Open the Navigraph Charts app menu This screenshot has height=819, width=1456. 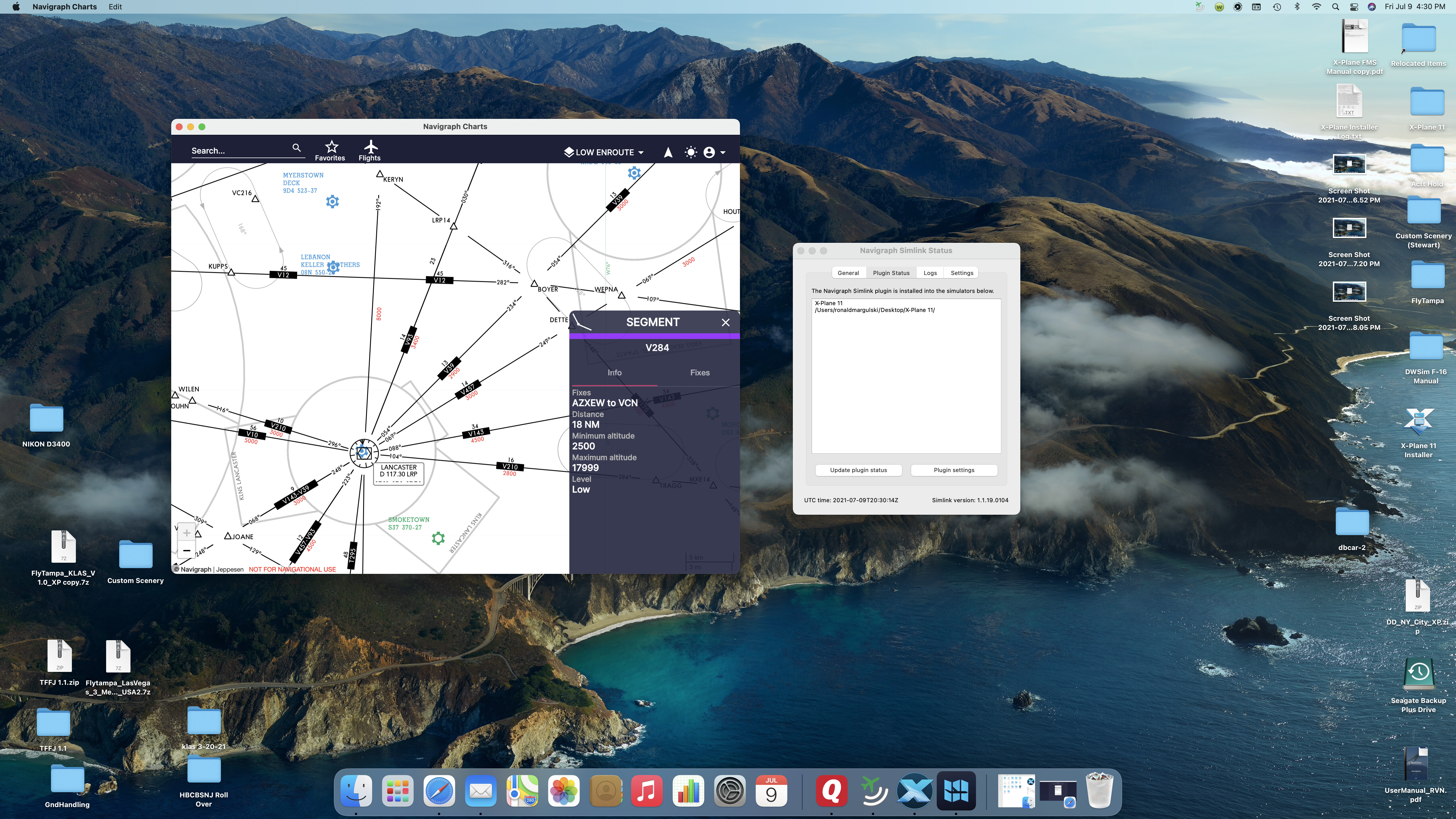pyautogui.click(x=65, y=7)
